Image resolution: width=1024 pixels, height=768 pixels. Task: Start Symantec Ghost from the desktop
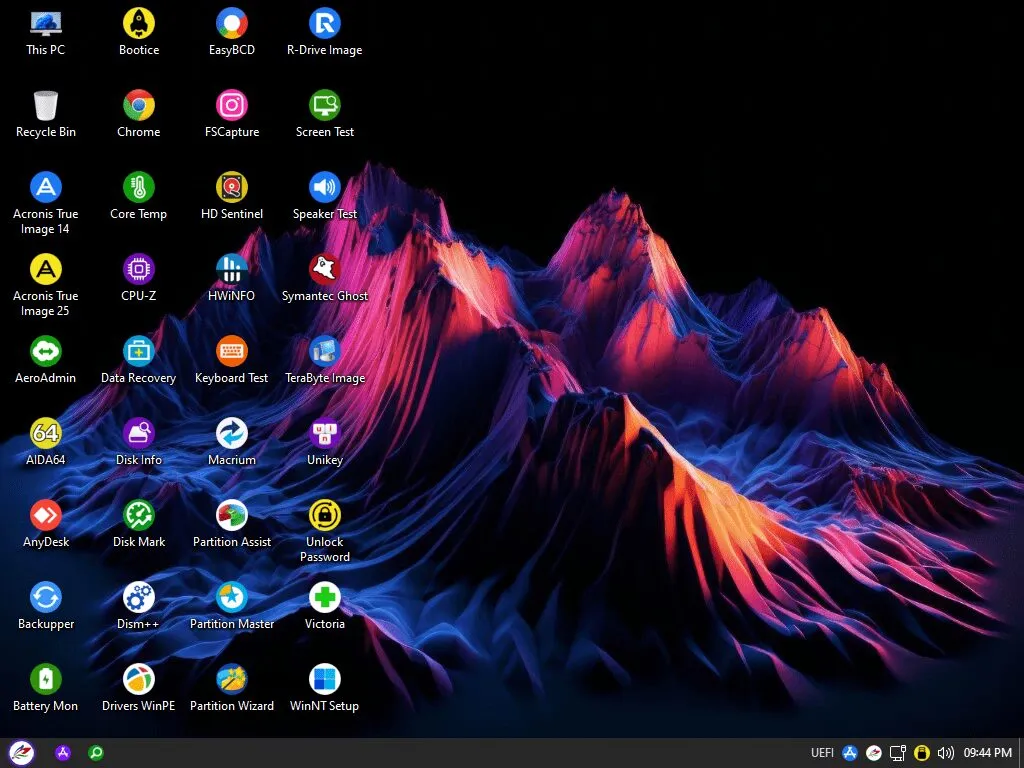click(325, 269)
